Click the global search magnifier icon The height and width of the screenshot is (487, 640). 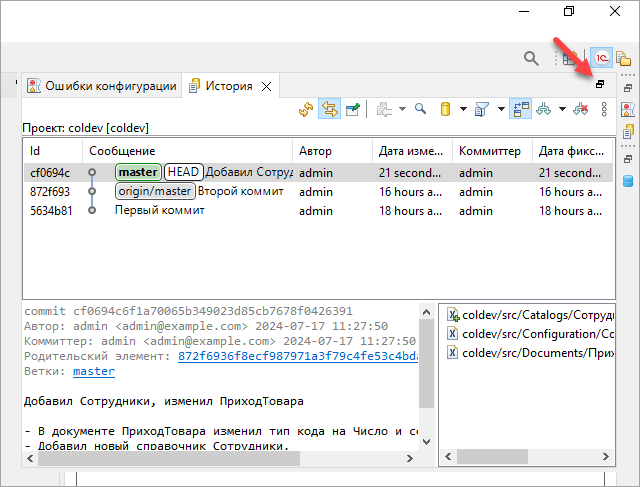pos(531,58)
